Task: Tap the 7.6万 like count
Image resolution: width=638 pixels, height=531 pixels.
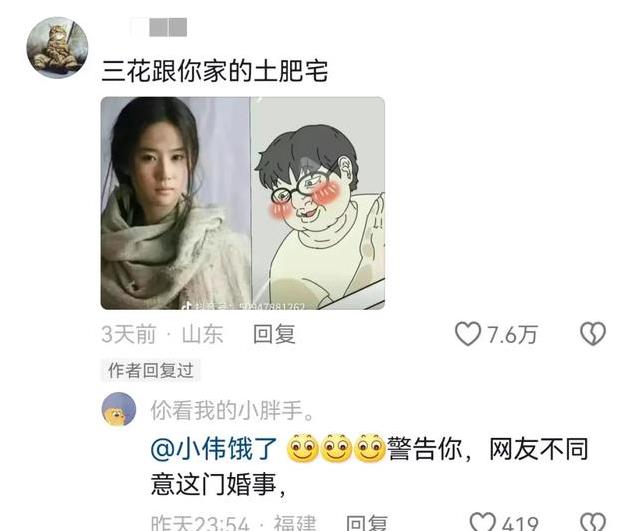Action: pyautogui.click(x=512, y=335)
